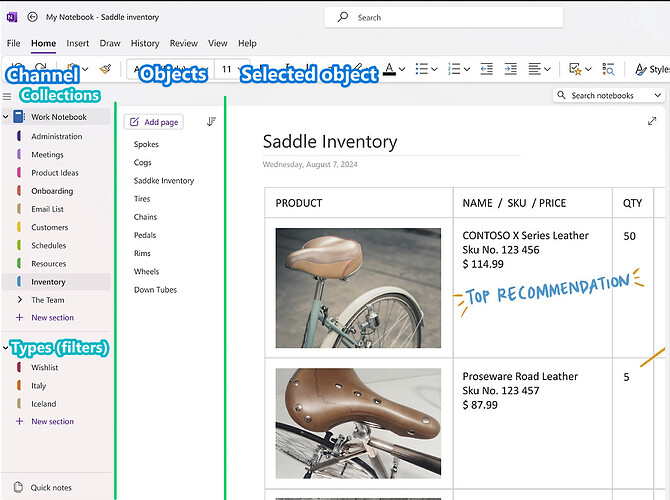Switch to the View tab
This screenshot has width=670, height=500.
217,43
